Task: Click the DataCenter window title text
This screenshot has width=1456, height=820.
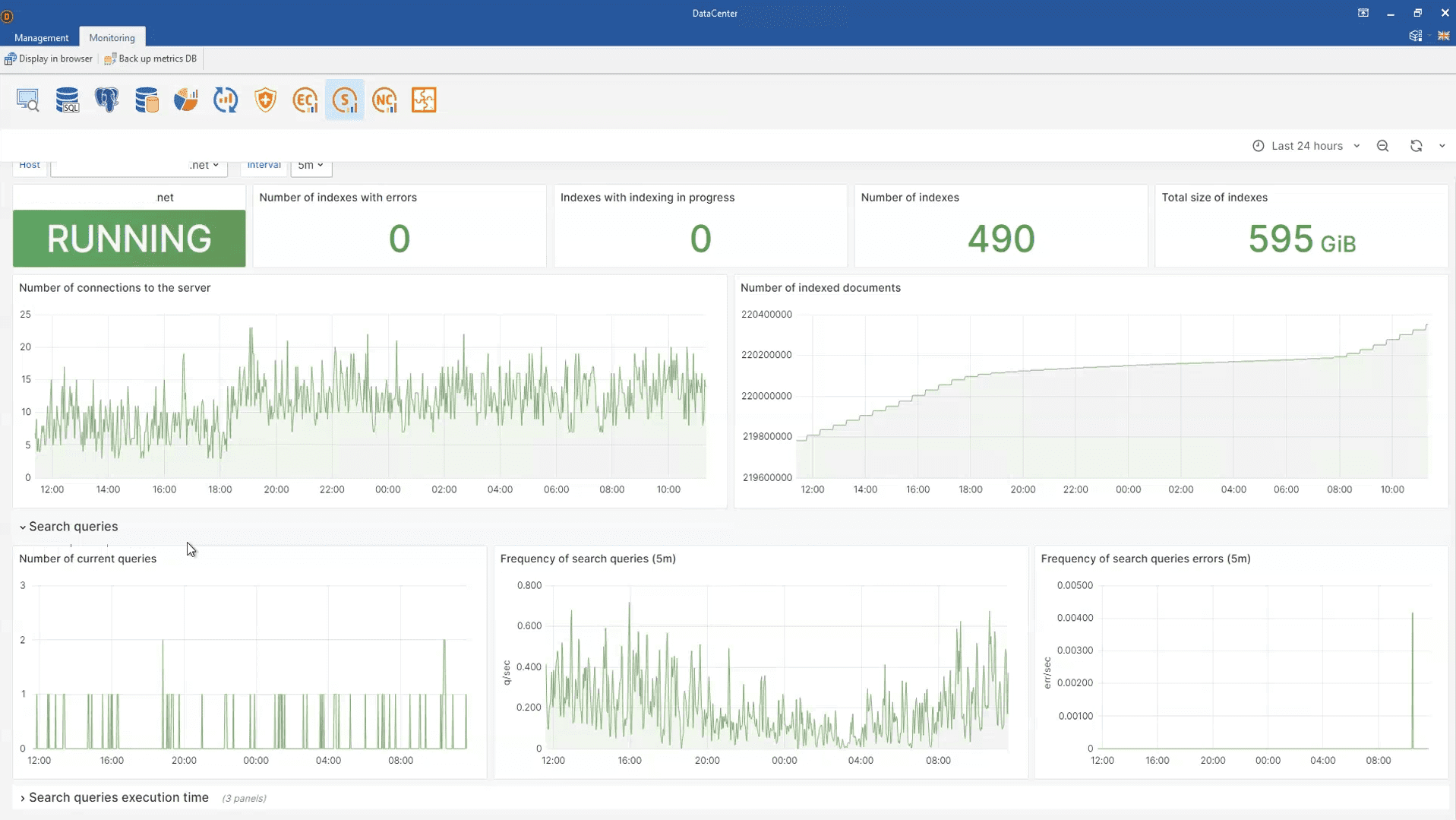Action: [x=715, y=13]
